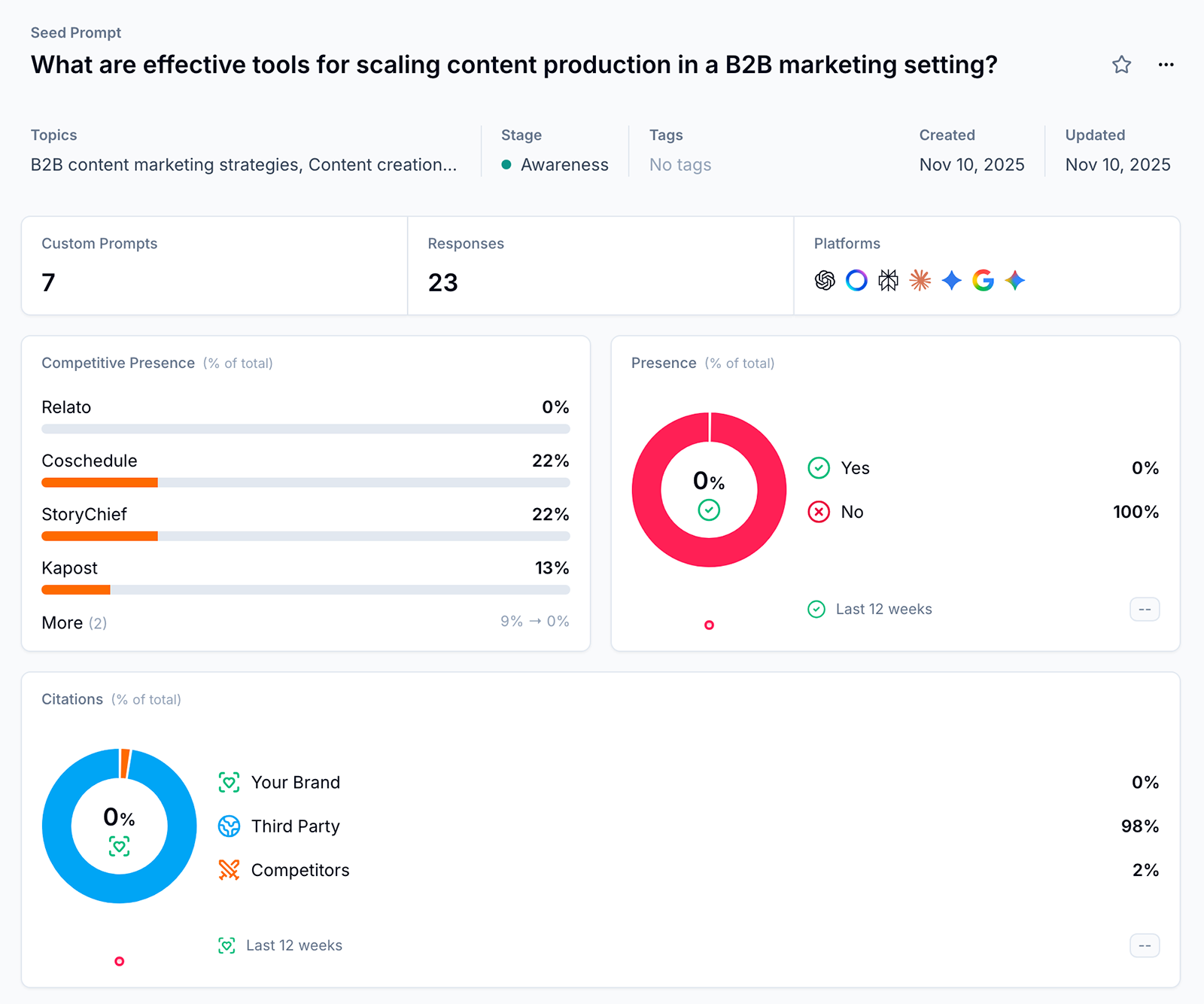Click the Your Brand citations label
The width and height of the screenshot is (1204, 1004).
[x=296, y=783]
